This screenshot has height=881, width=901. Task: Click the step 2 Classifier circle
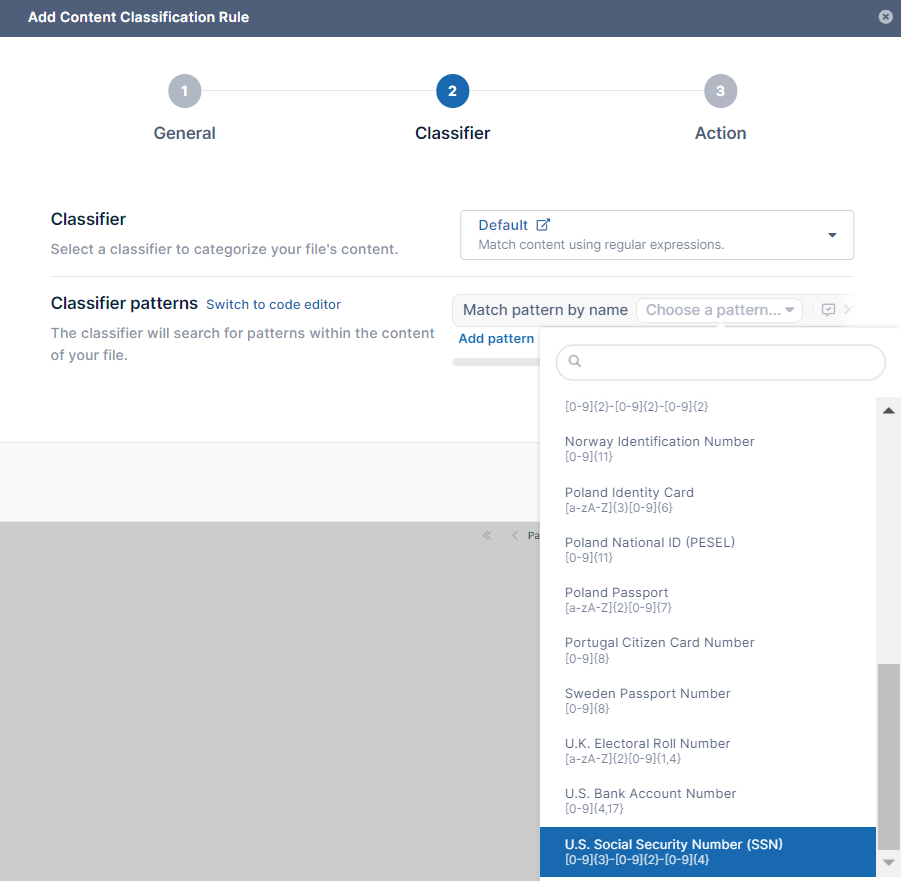452,92
